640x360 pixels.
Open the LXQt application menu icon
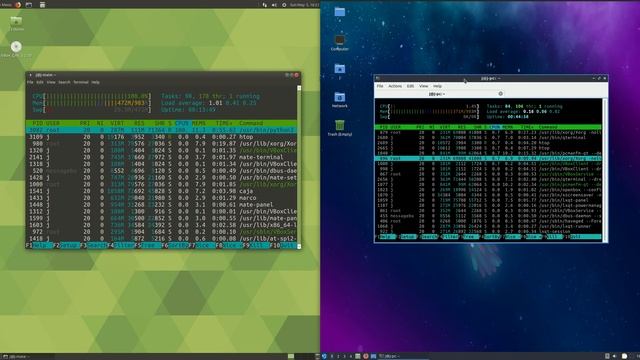pos(324,356)
